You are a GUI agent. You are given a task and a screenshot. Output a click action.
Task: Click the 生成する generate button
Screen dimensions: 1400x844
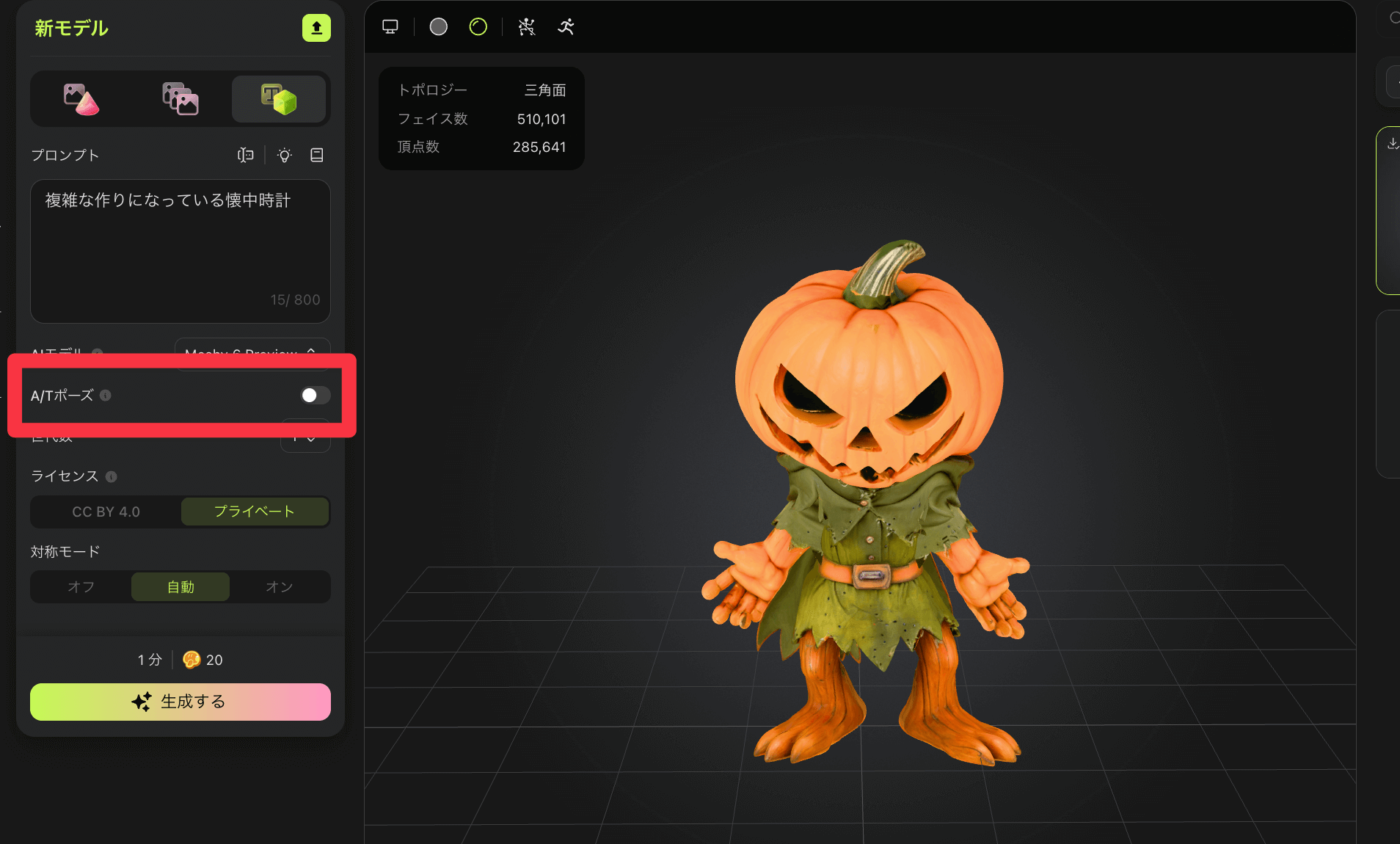[180, 702]
